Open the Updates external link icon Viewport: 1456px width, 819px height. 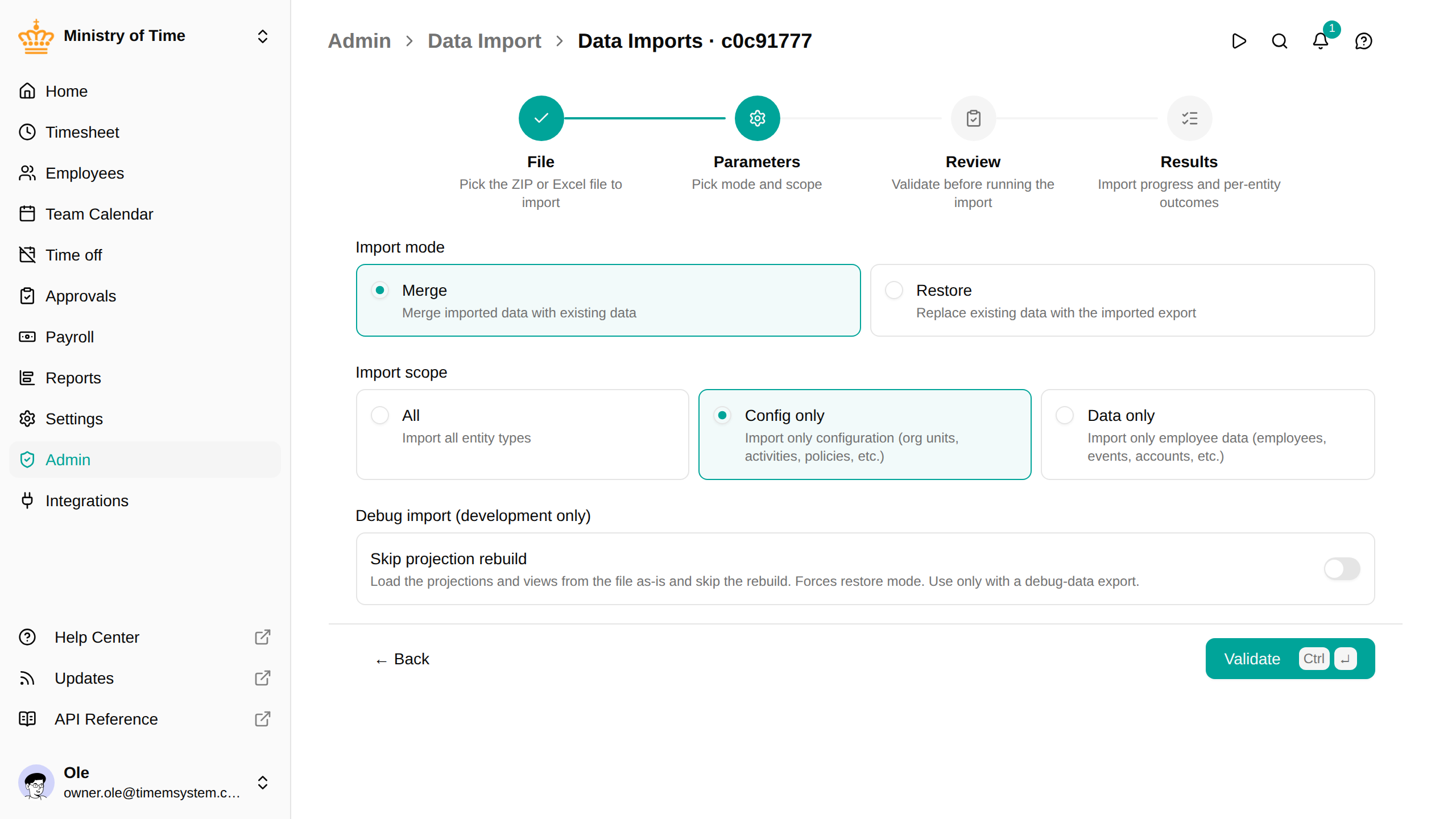click(262, 678)
